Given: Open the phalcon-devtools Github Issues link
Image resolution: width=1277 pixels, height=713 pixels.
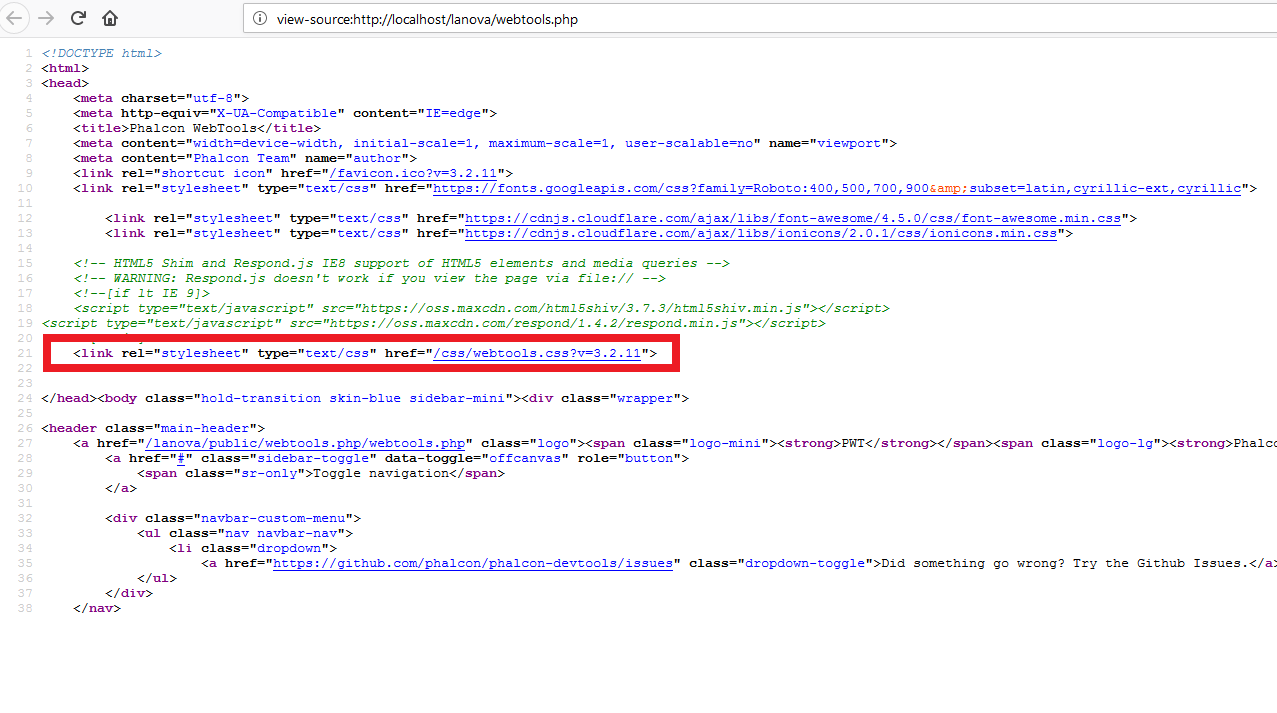Looking at the screenshot, I should pyautogui.click(x=472, y=563).
